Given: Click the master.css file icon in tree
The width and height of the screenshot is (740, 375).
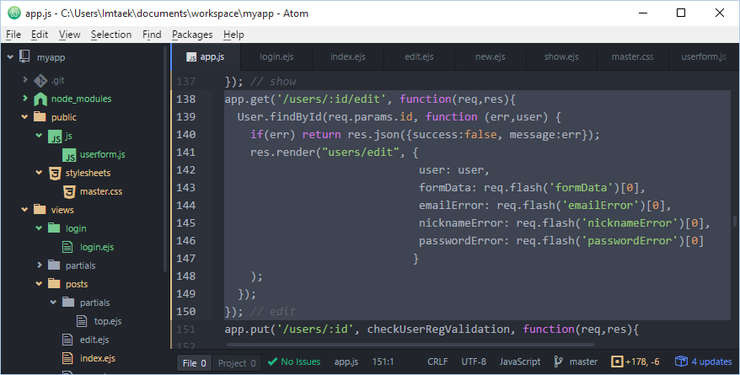Looking at the screenshot, I should (69, 192).
